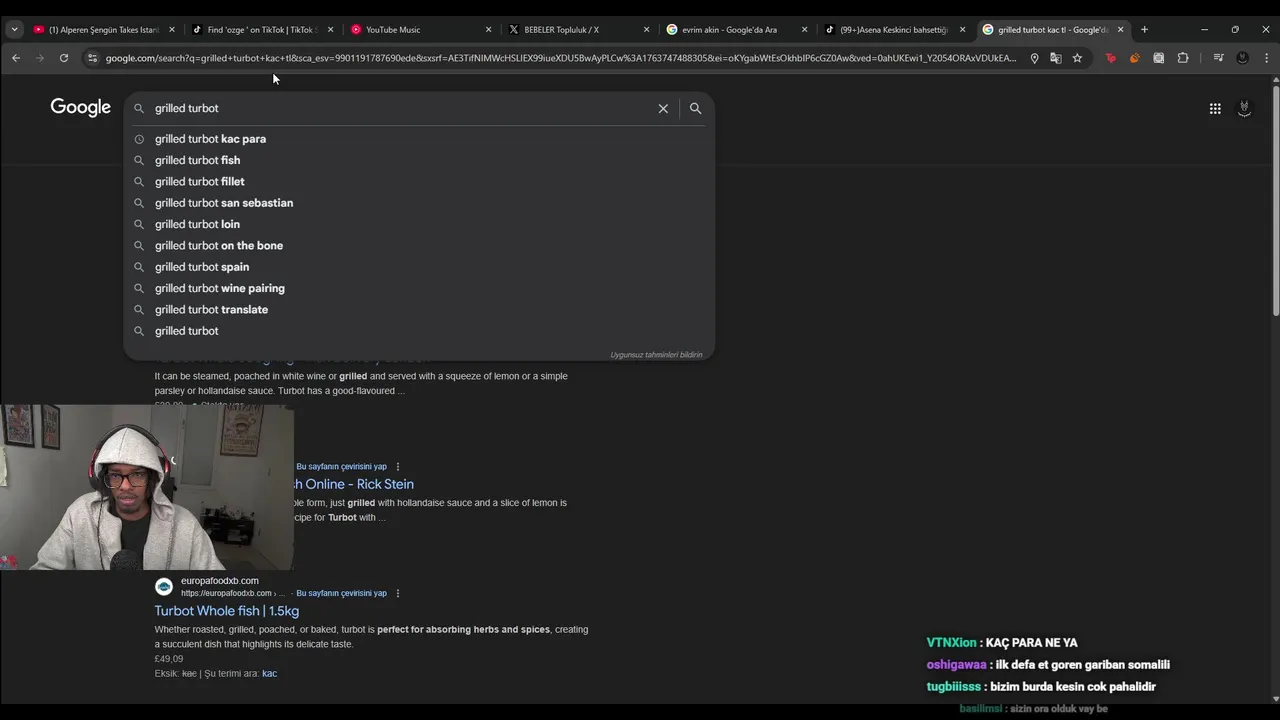Viewport: 1280px width, 720px height.
Task: Bookmark this page with the star icon
Action: pyautogui.click(x=1077, y=58)
